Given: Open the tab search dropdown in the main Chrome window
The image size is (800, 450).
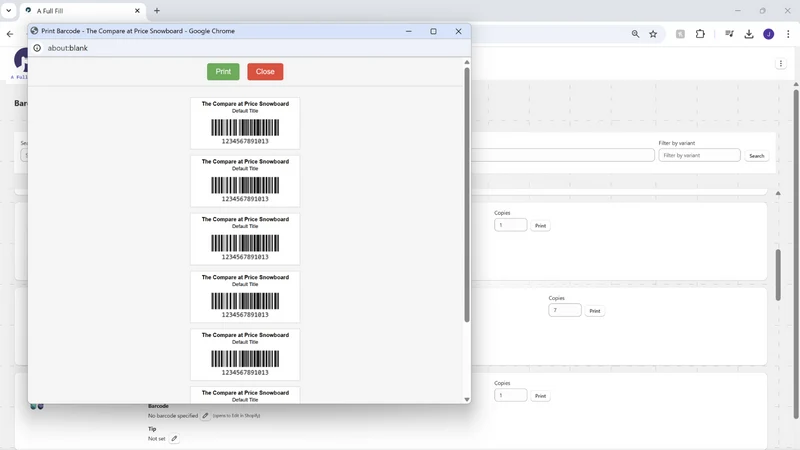Looking at the screenshot, I should tap(9, 10).
